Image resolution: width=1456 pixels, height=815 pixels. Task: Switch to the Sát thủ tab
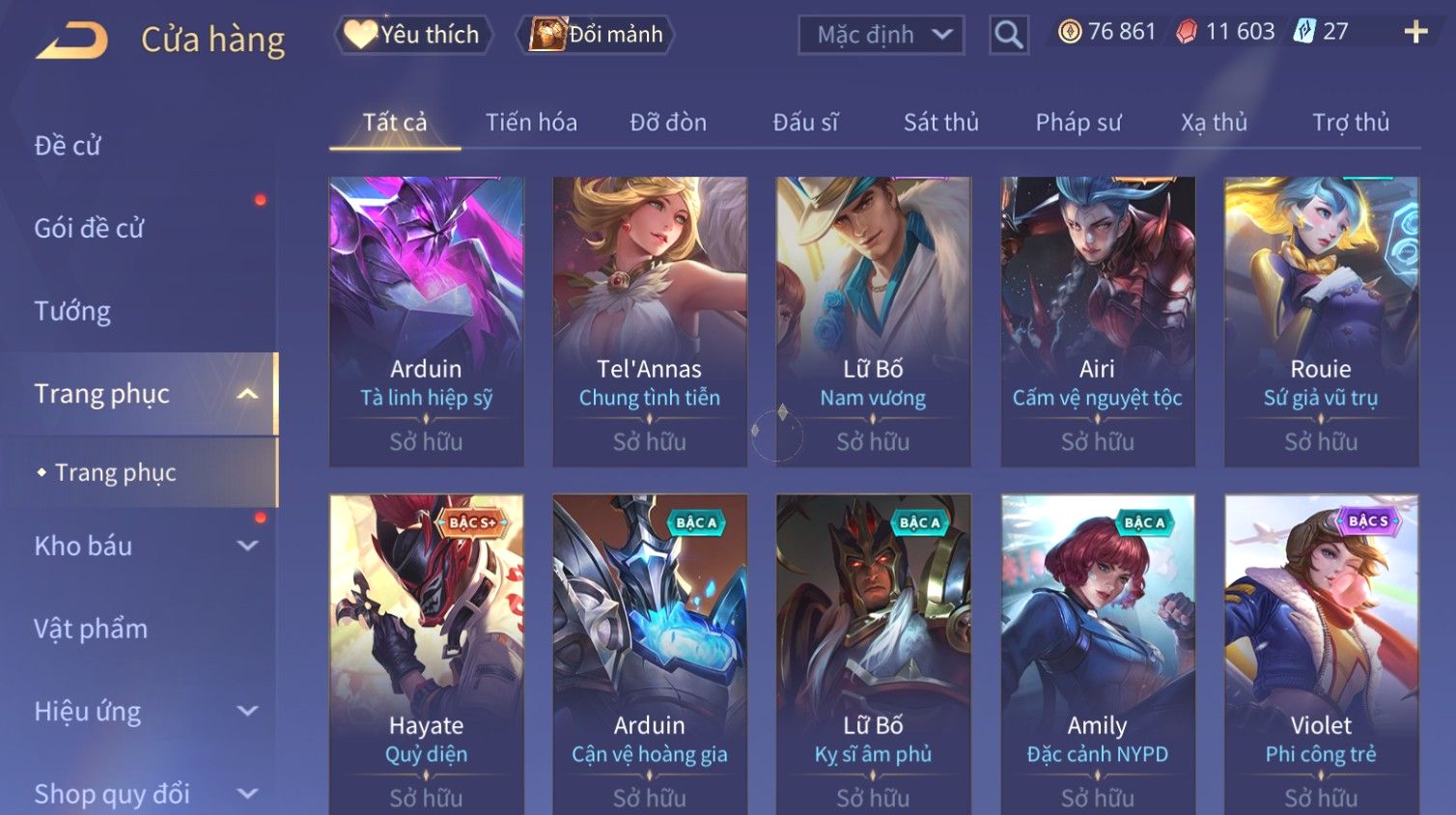pyautogui.click(x=940, y=123)
